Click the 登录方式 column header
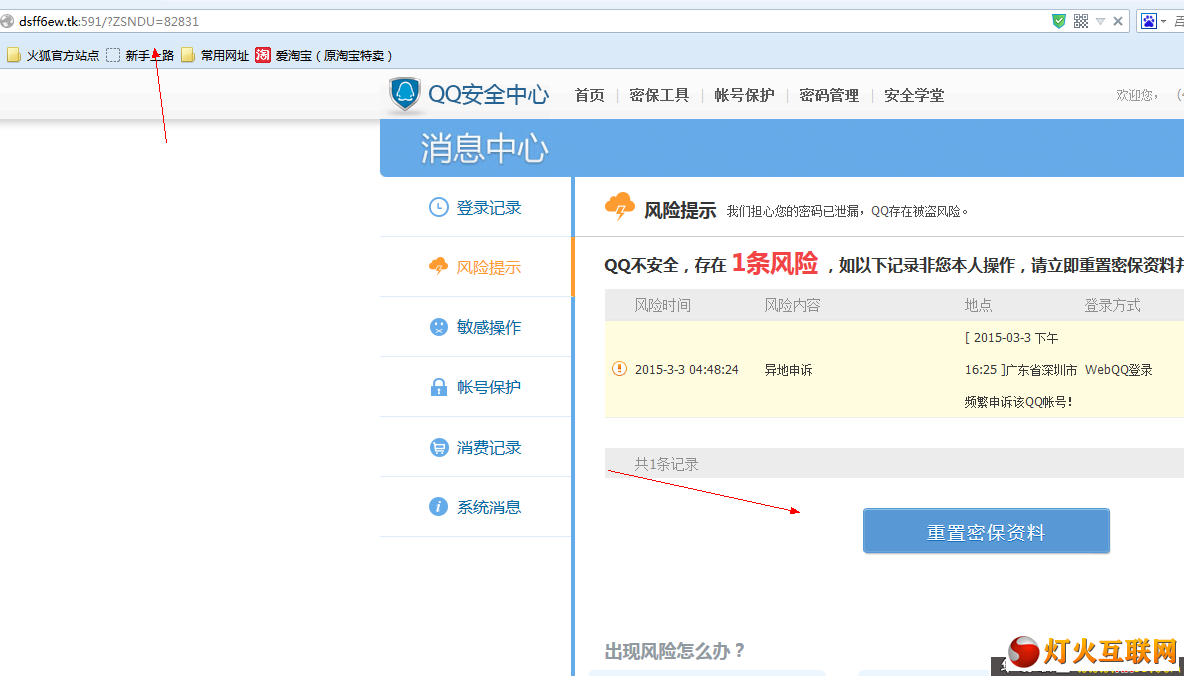Viewport: 1184px width, 676px height. (x=1112, y=305)
